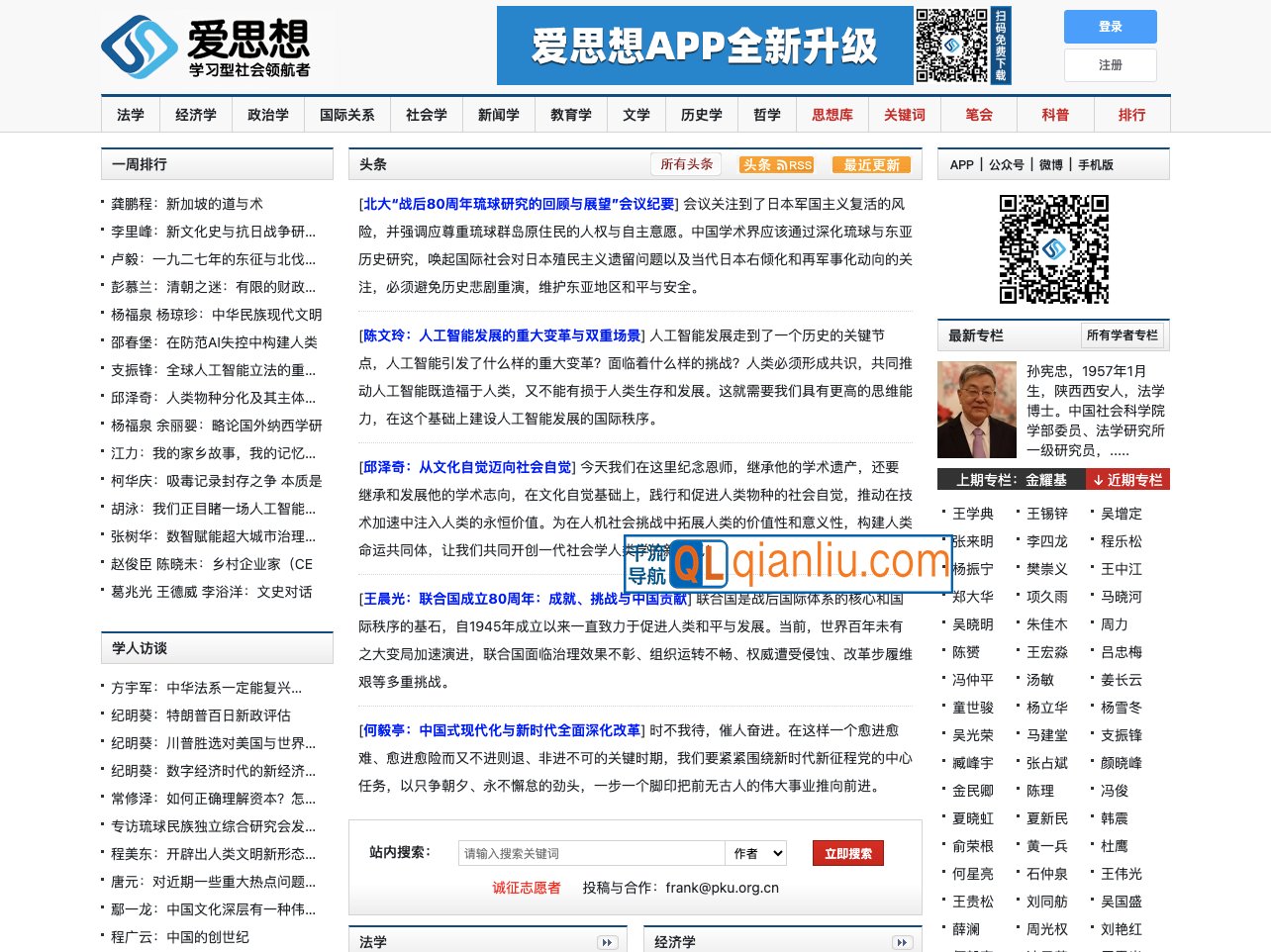Viewport: 1271px width, 952px height.
Task: Click the double-arrow icon in 经济学 panel
Action: point(902,943)
